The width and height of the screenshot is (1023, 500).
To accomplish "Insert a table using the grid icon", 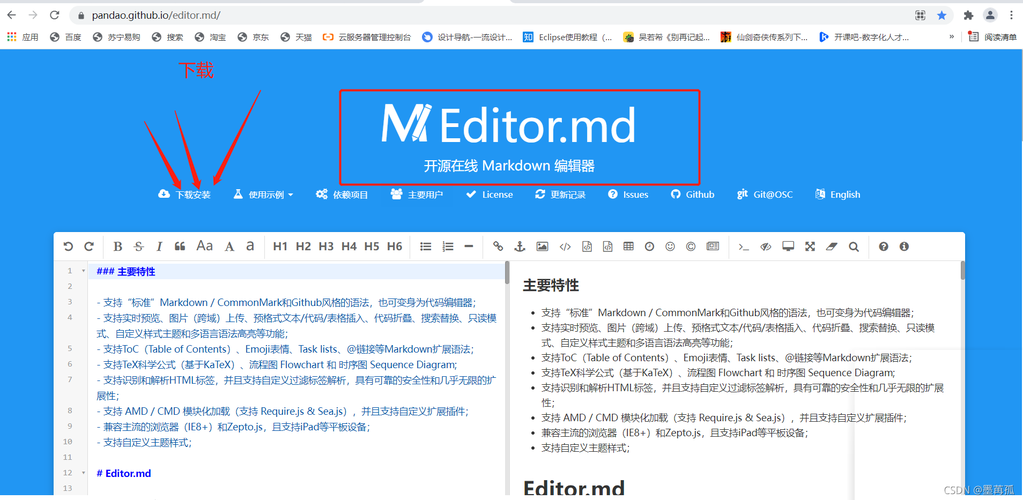I will click(x=628, y=247).
